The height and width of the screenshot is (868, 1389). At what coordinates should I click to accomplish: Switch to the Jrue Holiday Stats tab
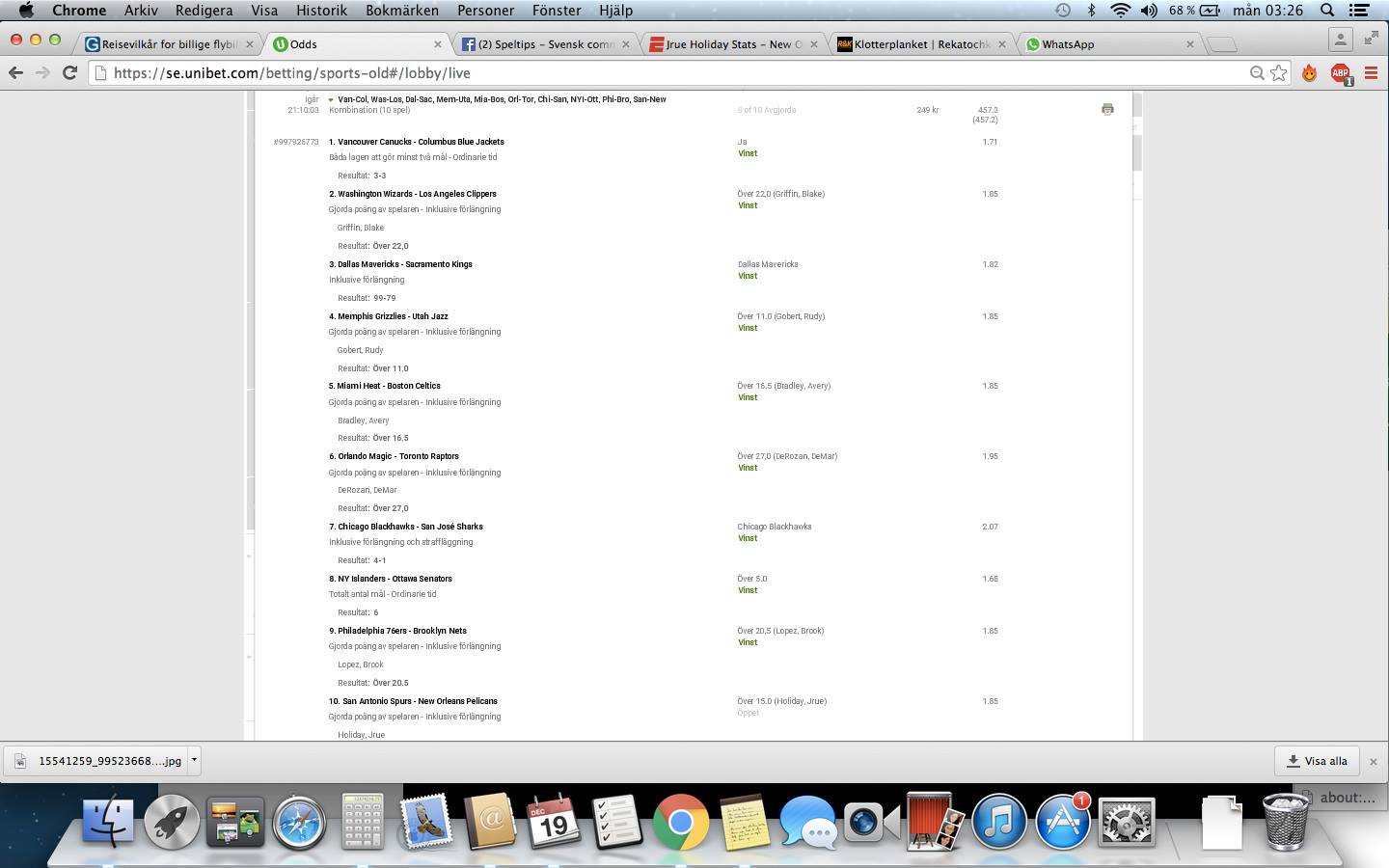click(x=733, y=44)
